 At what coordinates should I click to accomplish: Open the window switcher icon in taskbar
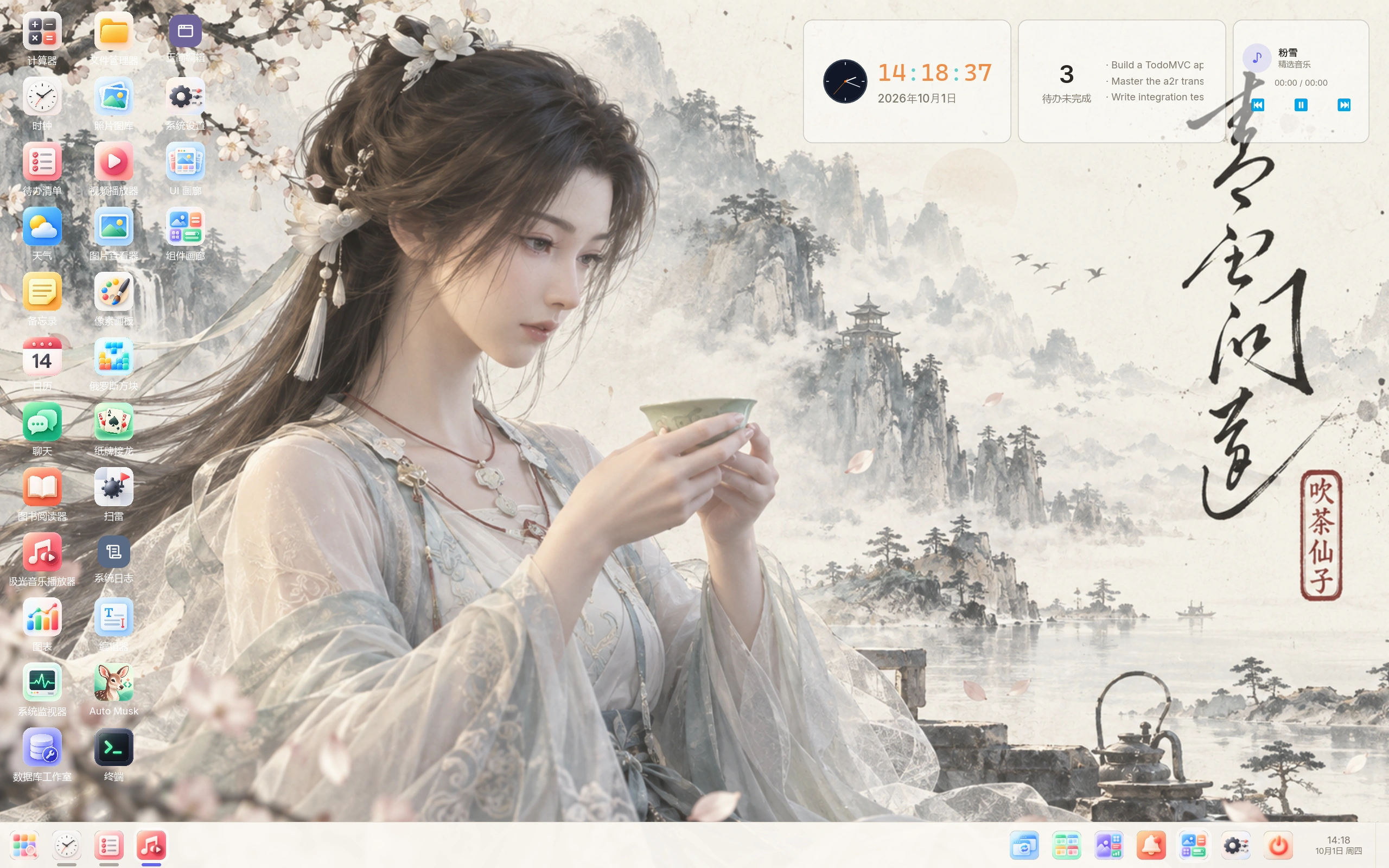(1024, 846)
